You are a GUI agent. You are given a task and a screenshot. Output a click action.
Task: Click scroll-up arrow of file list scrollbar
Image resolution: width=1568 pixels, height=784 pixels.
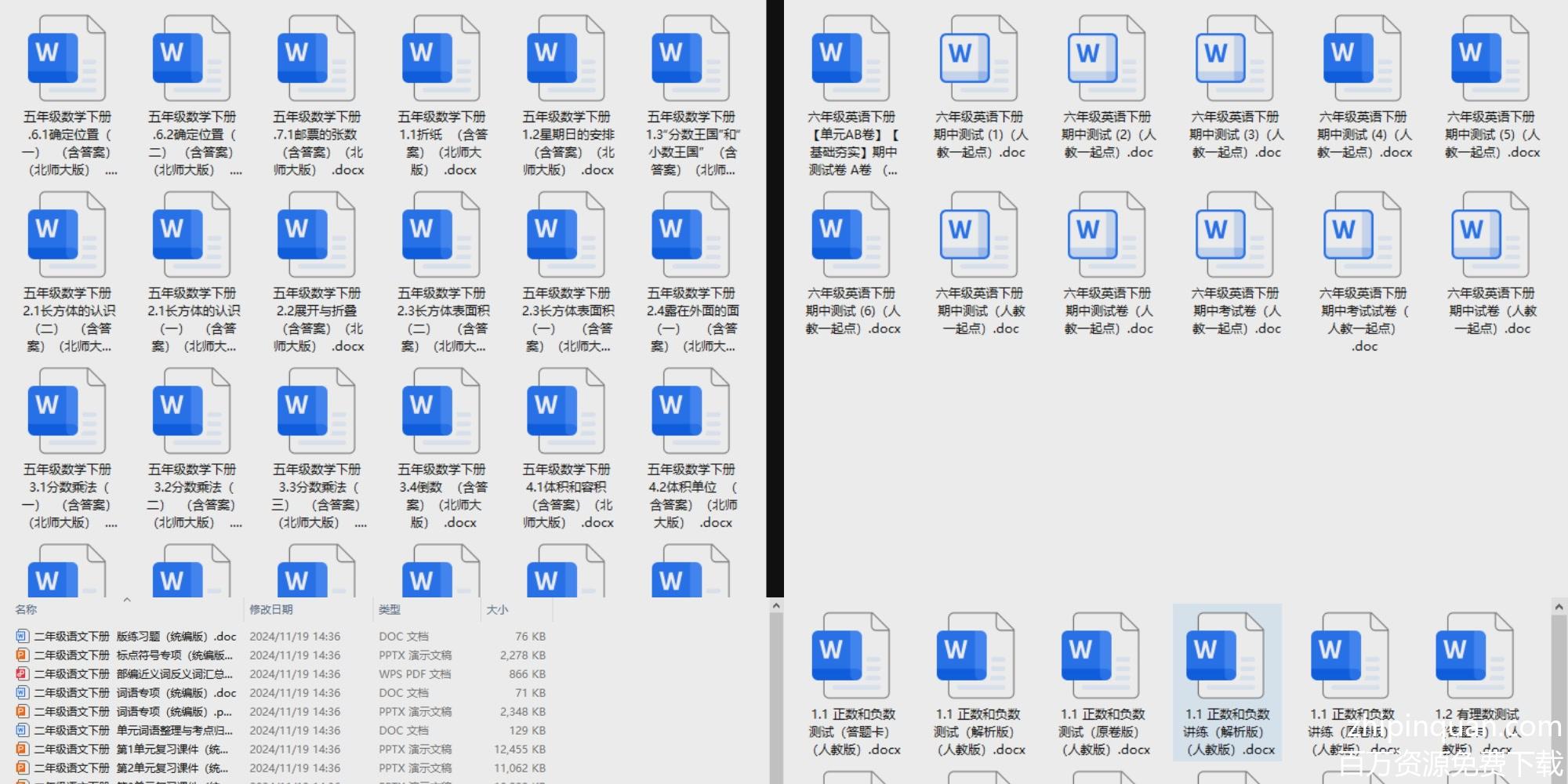point(776,606)
